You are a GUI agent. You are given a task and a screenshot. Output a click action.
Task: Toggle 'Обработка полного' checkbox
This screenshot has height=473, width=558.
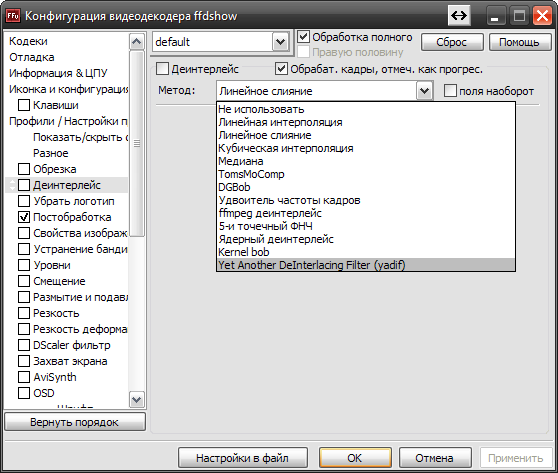click(303, 37)
